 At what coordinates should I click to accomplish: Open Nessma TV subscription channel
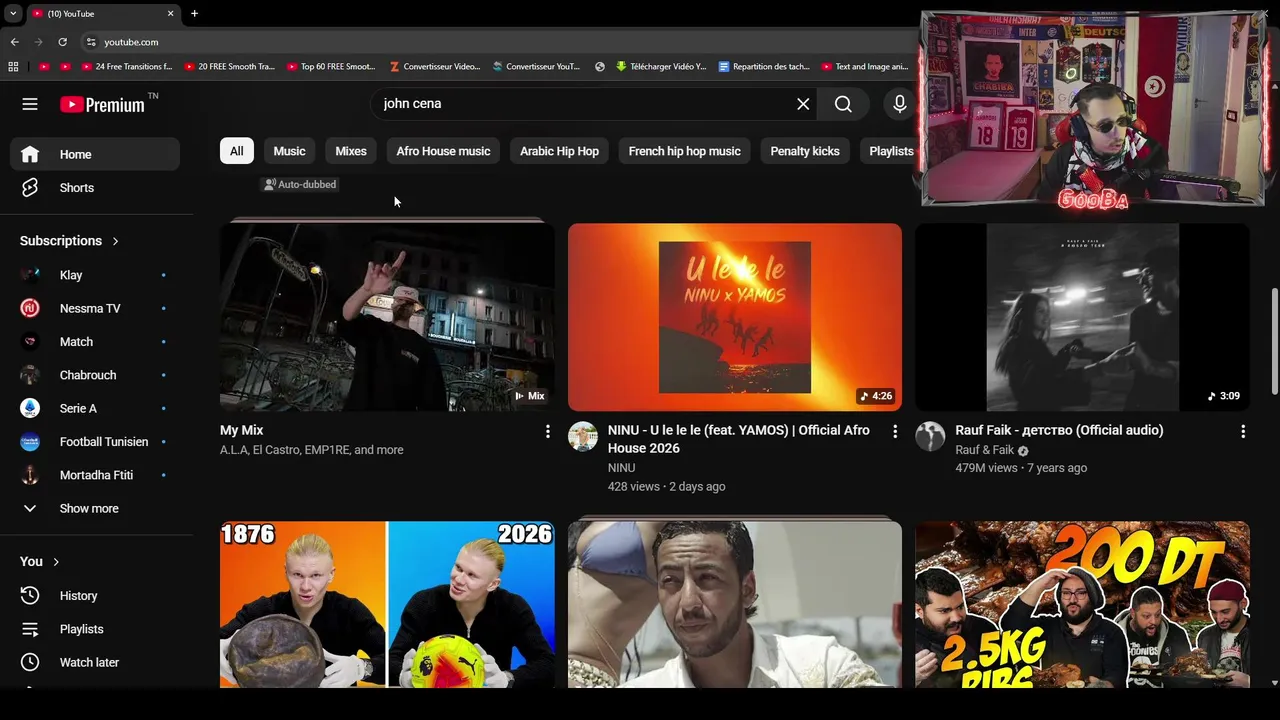(95, 308)
